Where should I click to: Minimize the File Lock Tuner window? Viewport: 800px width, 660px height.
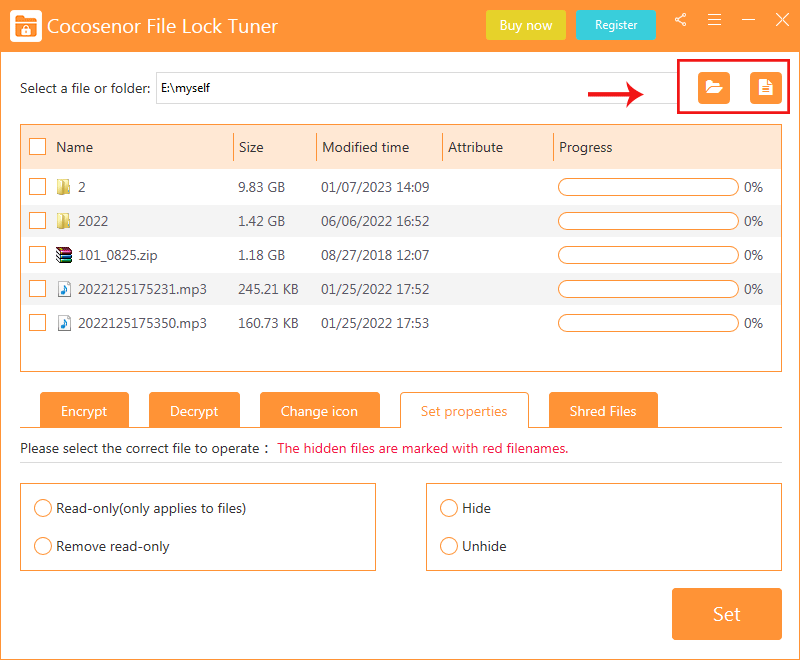tap(748, 20)
